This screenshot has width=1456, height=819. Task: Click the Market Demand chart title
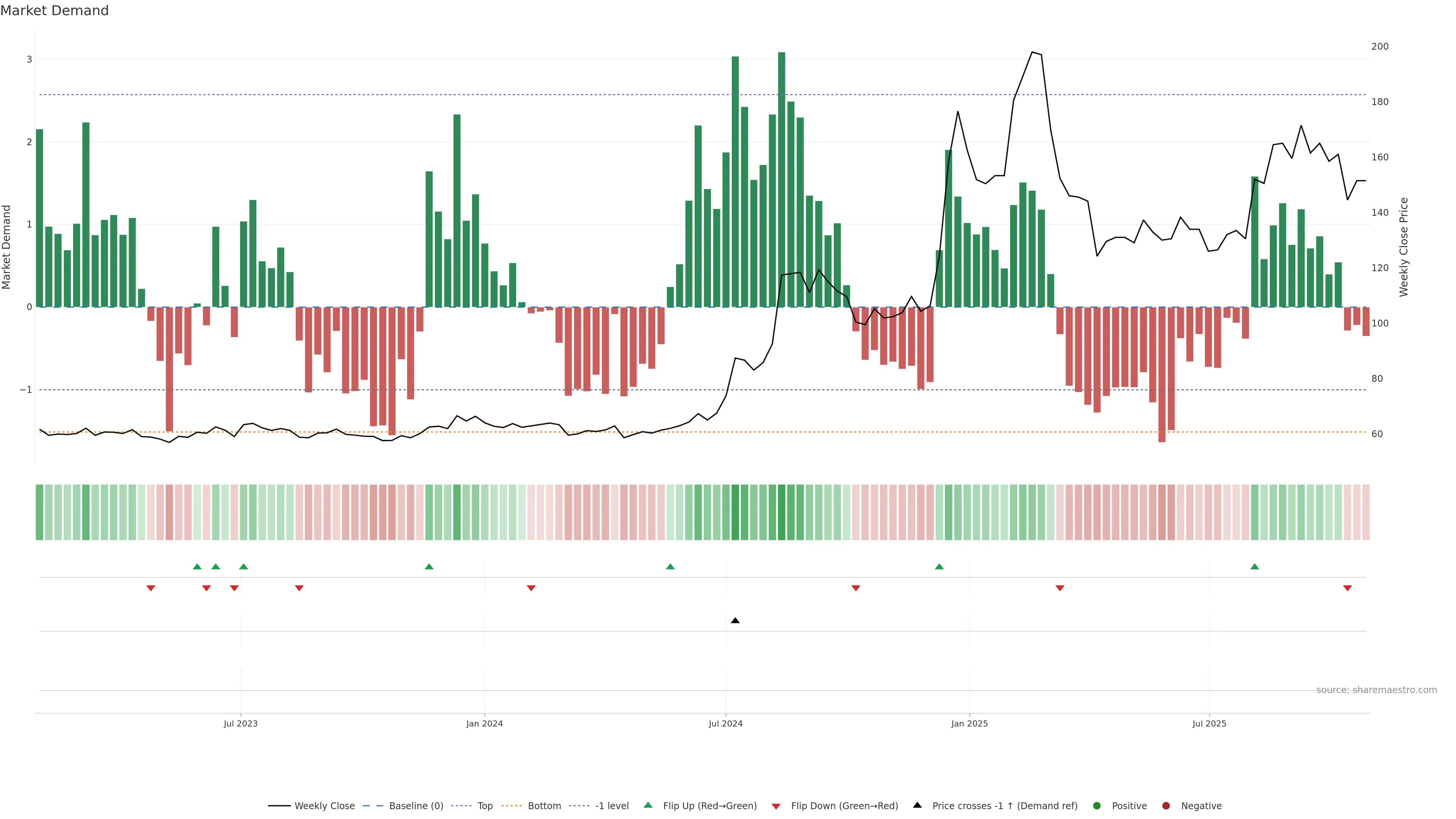click(54, 11)
